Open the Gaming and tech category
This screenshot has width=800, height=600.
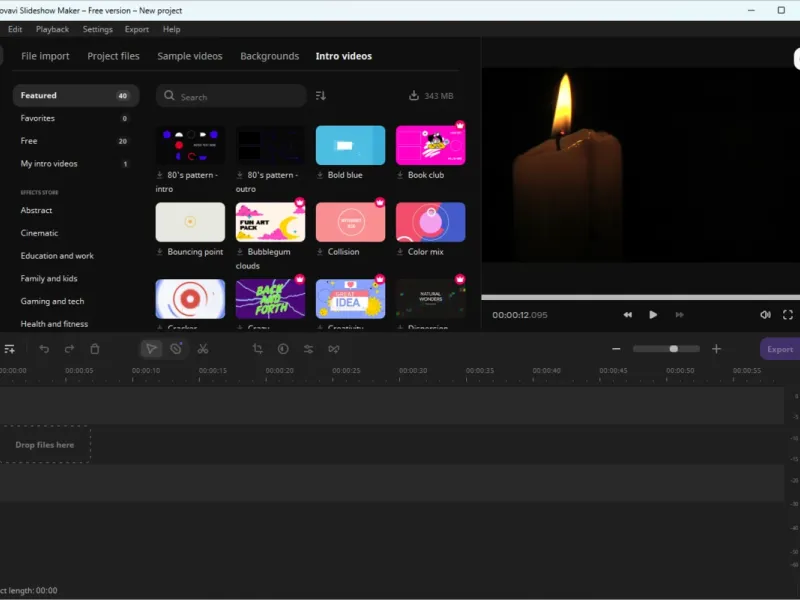52,302
